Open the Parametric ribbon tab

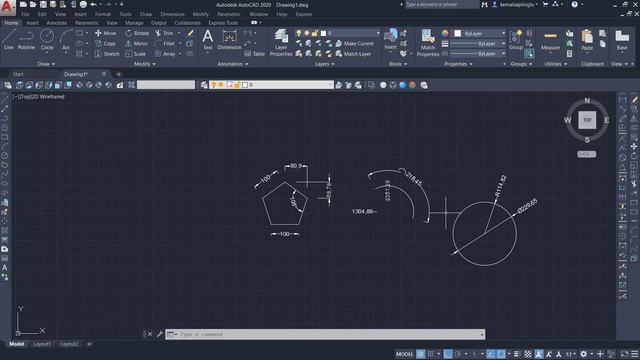click(x=87, y=23)
